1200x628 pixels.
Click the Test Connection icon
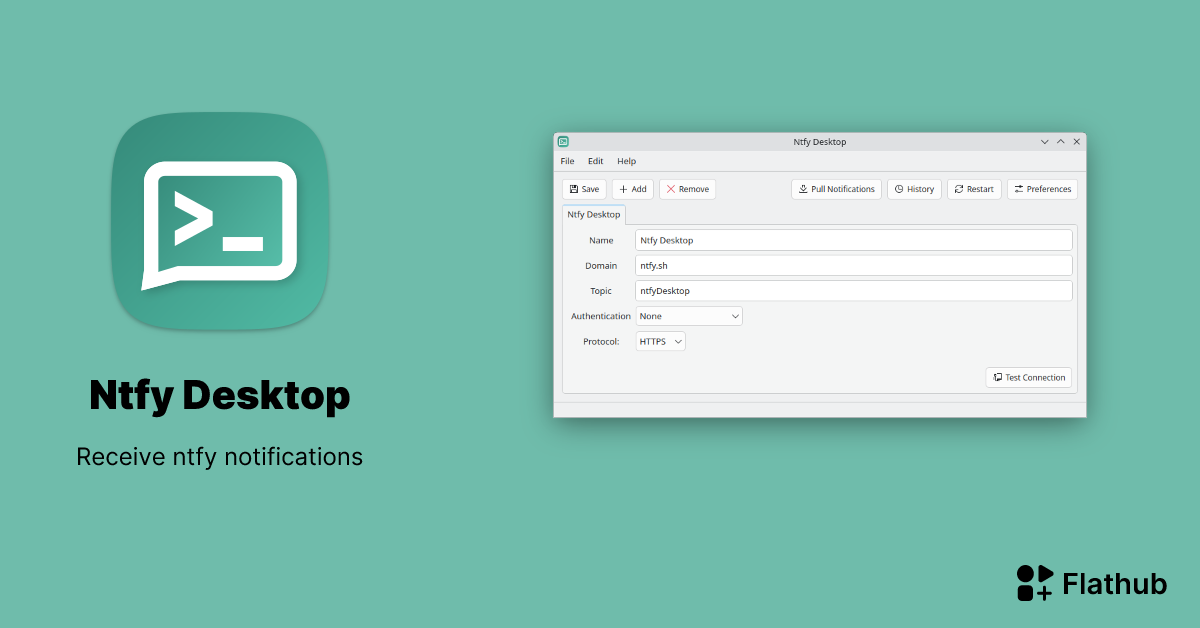point(998,377)
